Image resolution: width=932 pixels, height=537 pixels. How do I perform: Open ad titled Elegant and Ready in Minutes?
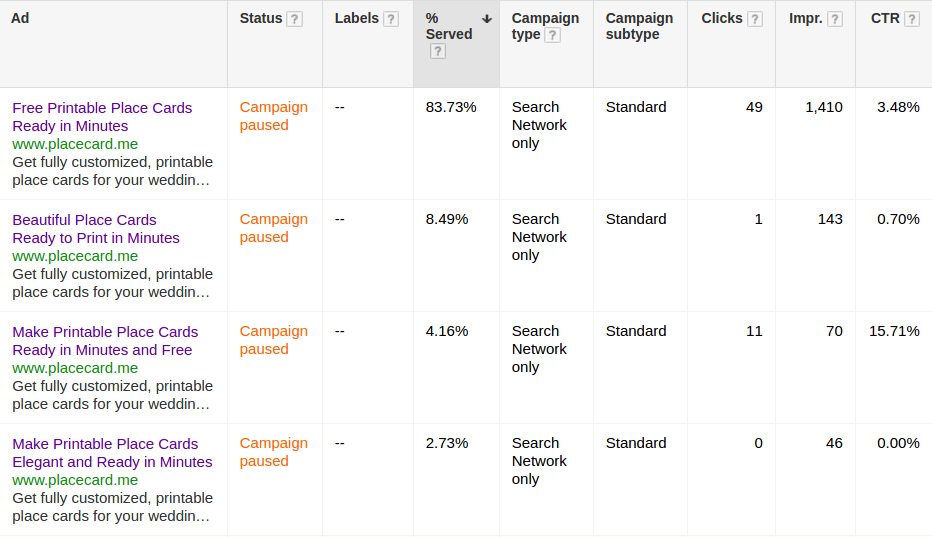click(112, 462)
